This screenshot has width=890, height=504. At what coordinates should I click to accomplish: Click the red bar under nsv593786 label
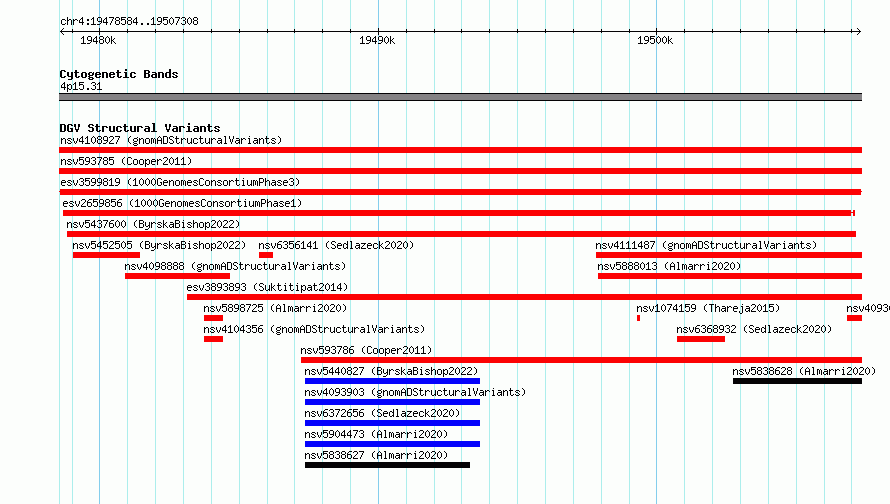coord(581,360)
